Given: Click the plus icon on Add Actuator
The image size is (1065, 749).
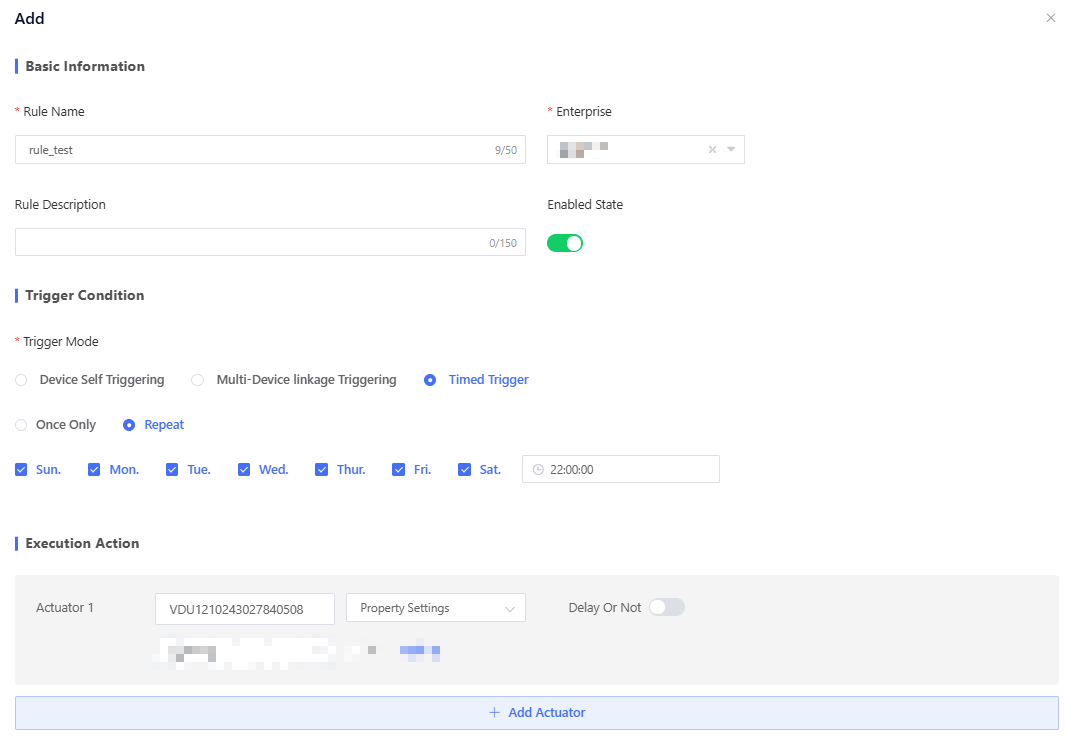Looking at the screenshot, I should (494, 713).
